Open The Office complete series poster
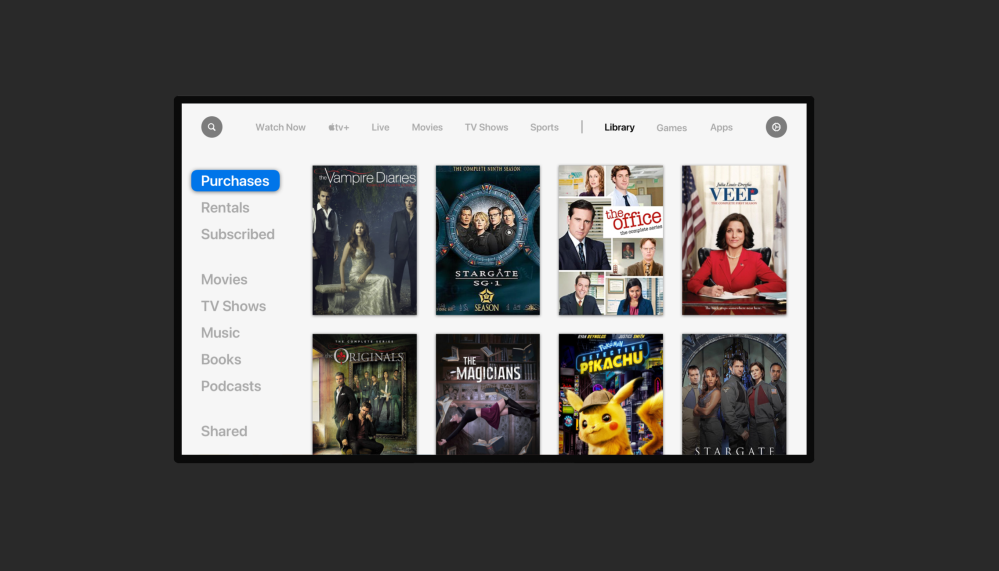The width and height of the screenshot is (999, 571). (x=611, y=240)
